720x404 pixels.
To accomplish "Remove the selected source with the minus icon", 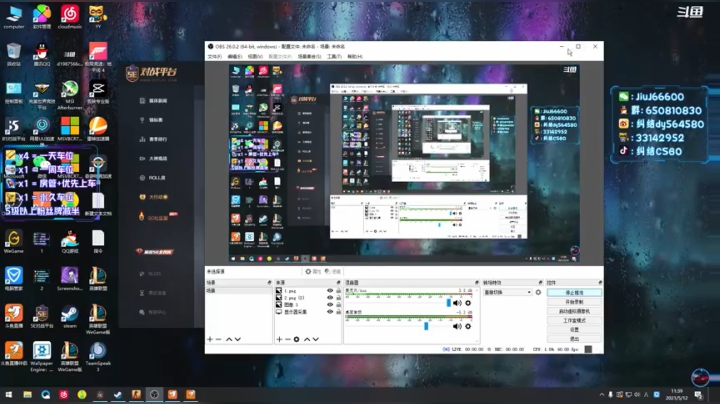I will [x=288, y=339].
